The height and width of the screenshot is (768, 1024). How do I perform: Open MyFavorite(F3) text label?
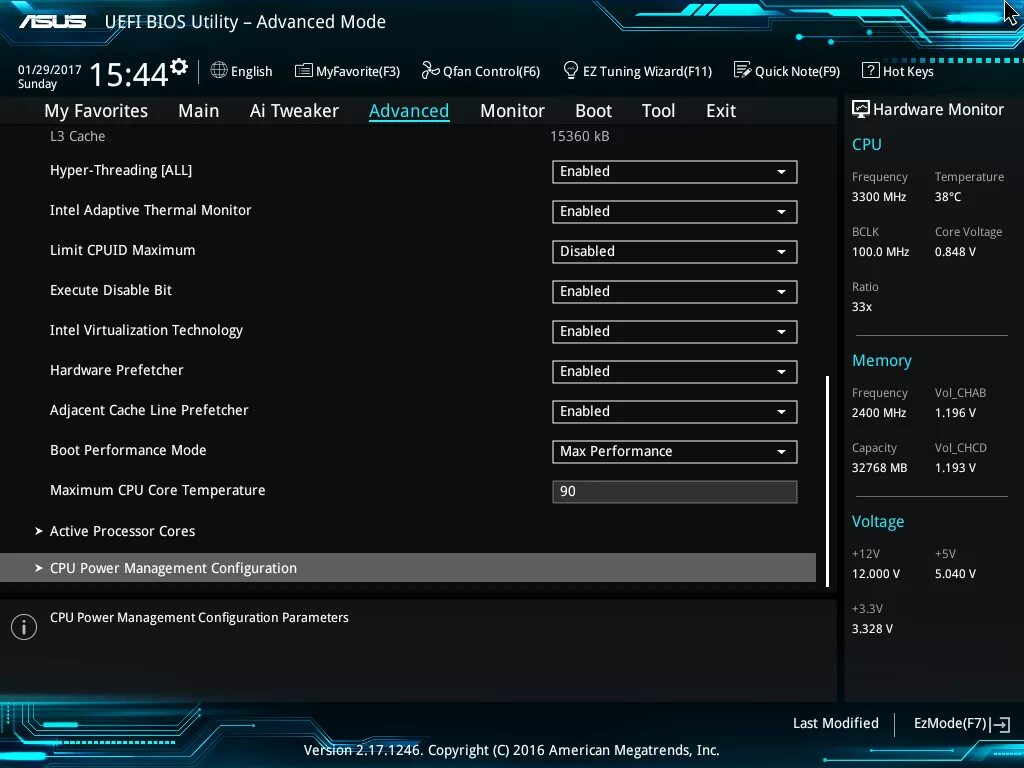click(x=358, y=71)
